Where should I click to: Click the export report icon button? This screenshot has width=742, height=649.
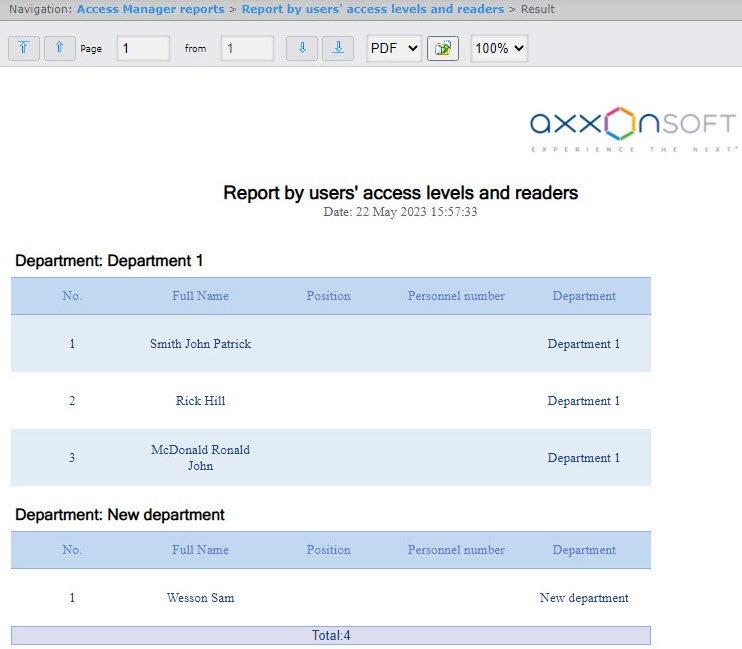point(443,48)
